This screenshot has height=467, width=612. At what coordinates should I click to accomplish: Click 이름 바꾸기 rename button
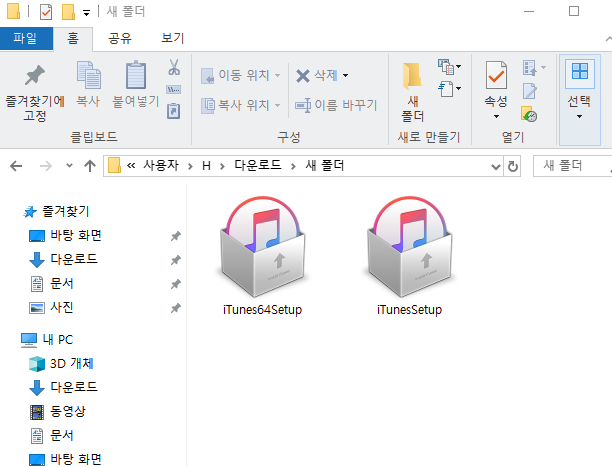pos(336,105)
